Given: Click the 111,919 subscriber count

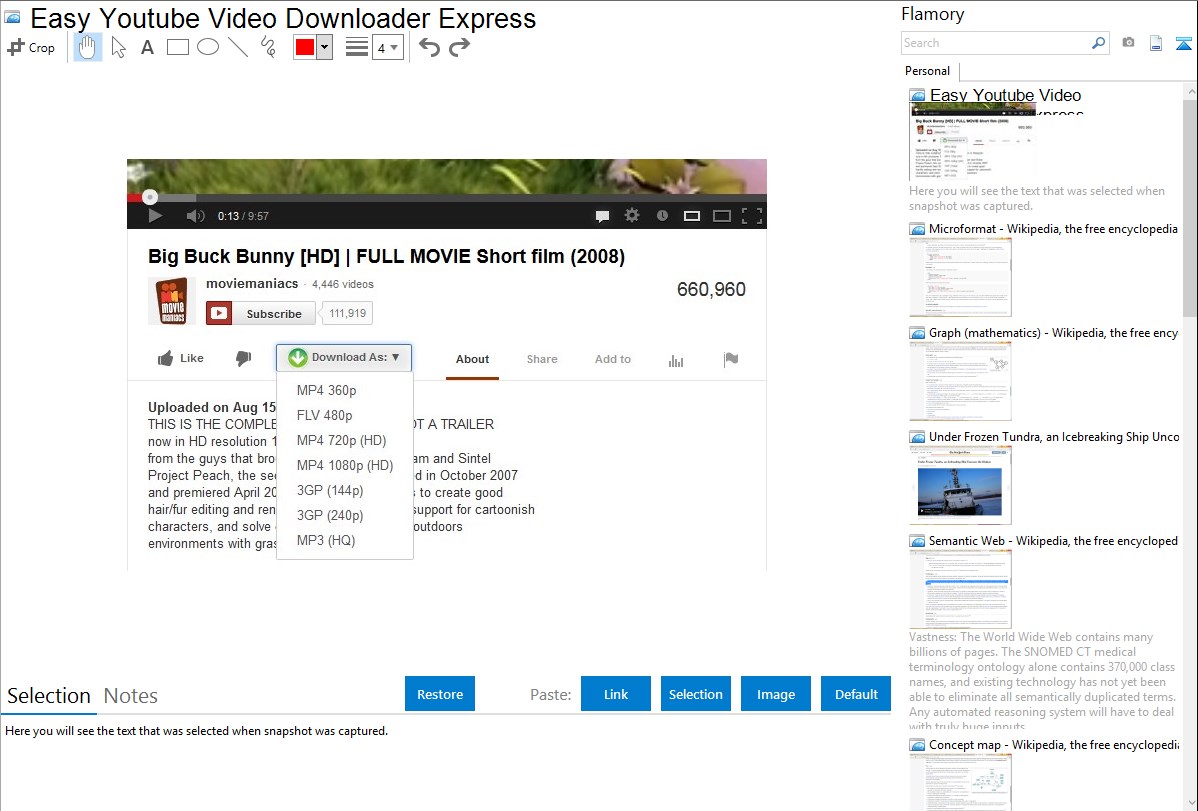Looking at the screenshot, I should pos(347,313).
